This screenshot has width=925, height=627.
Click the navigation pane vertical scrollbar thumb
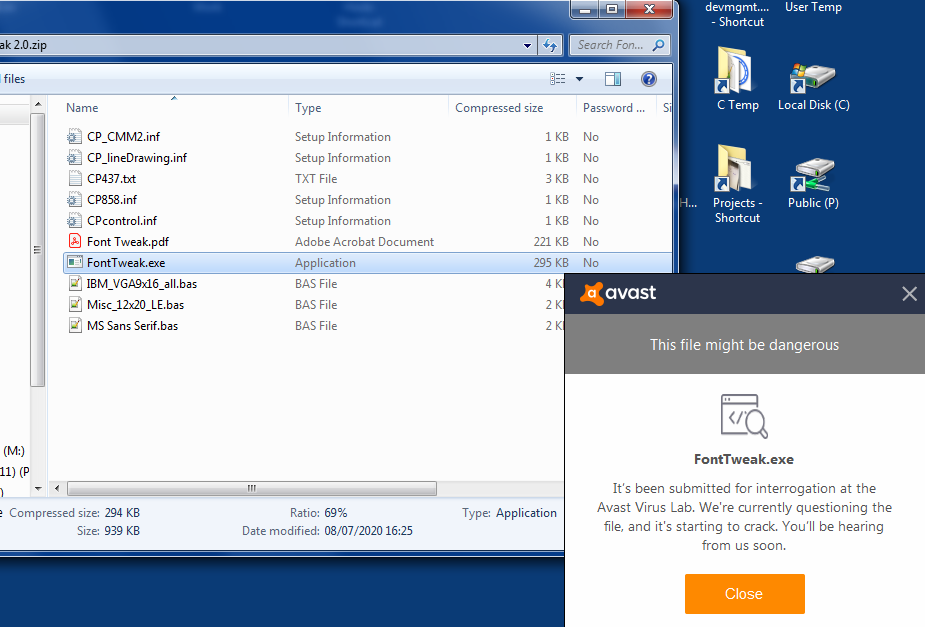[x=37, y=250]
